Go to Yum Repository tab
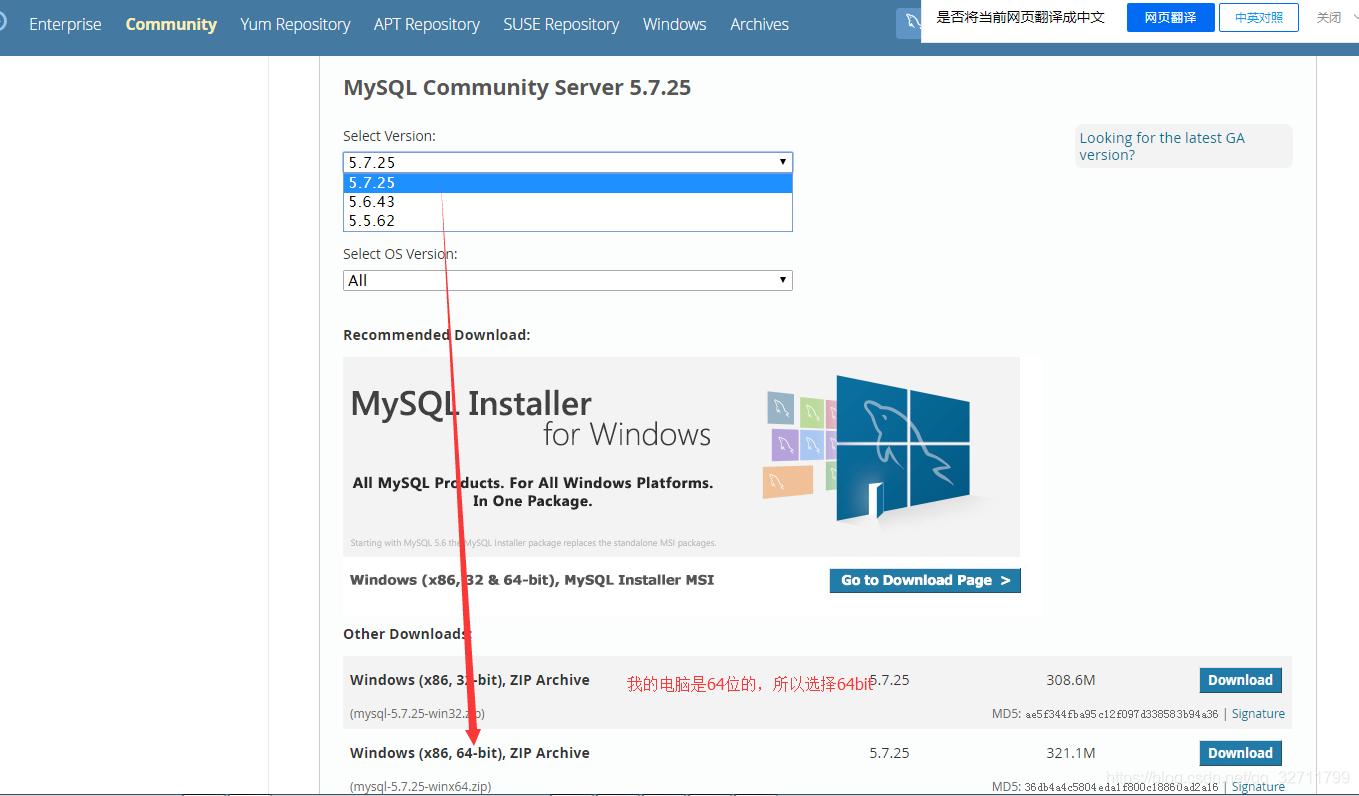The image size is (1359, 796). 295,24
